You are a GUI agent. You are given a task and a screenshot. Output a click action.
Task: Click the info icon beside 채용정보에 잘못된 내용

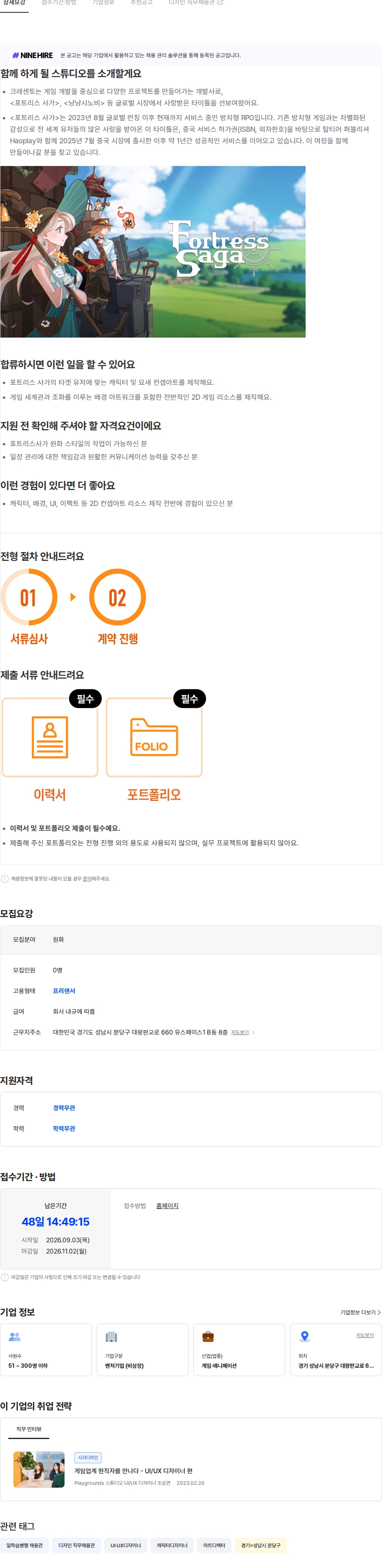pyautogui.click(x=5, y=879)
